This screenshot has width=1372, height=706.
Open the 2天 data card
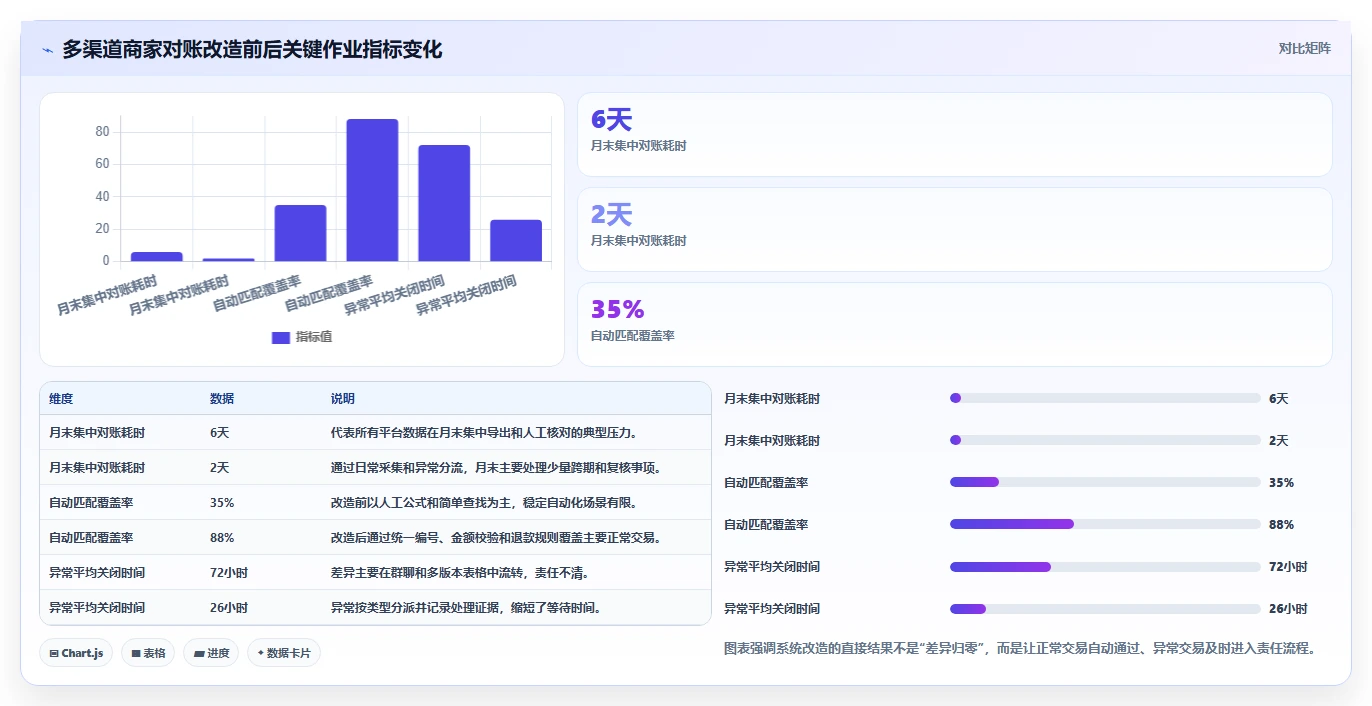(x=955, y=229)
